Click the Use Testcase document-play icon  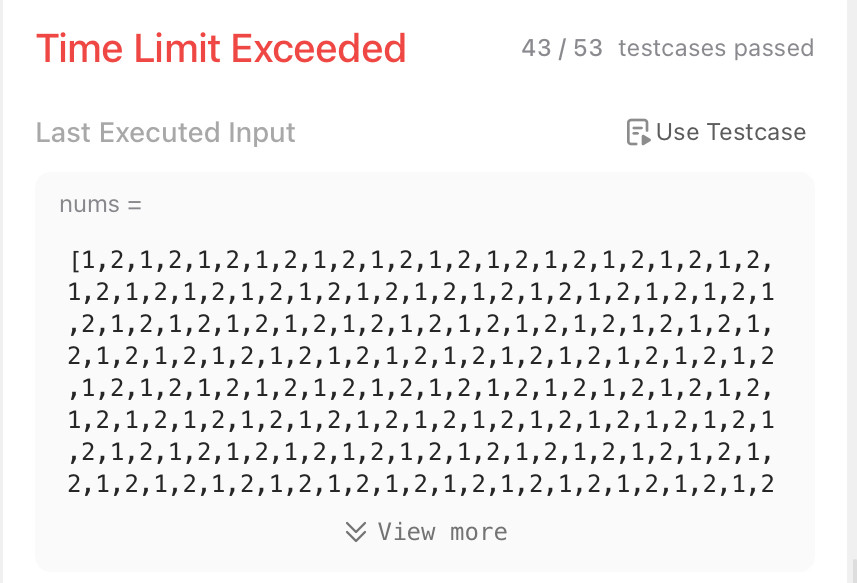click(638, 132)
